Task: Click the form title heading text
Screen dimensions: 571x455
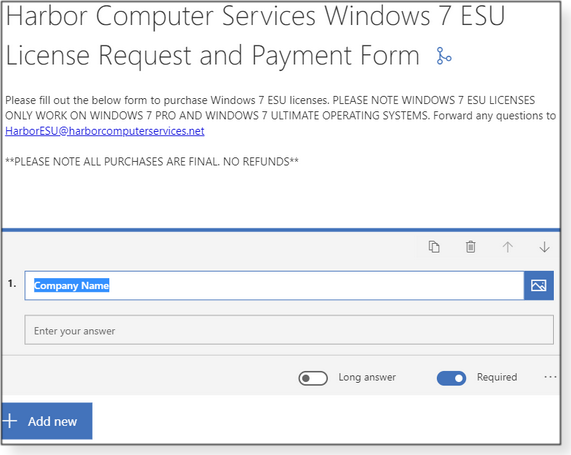Action: coord(255,35)
